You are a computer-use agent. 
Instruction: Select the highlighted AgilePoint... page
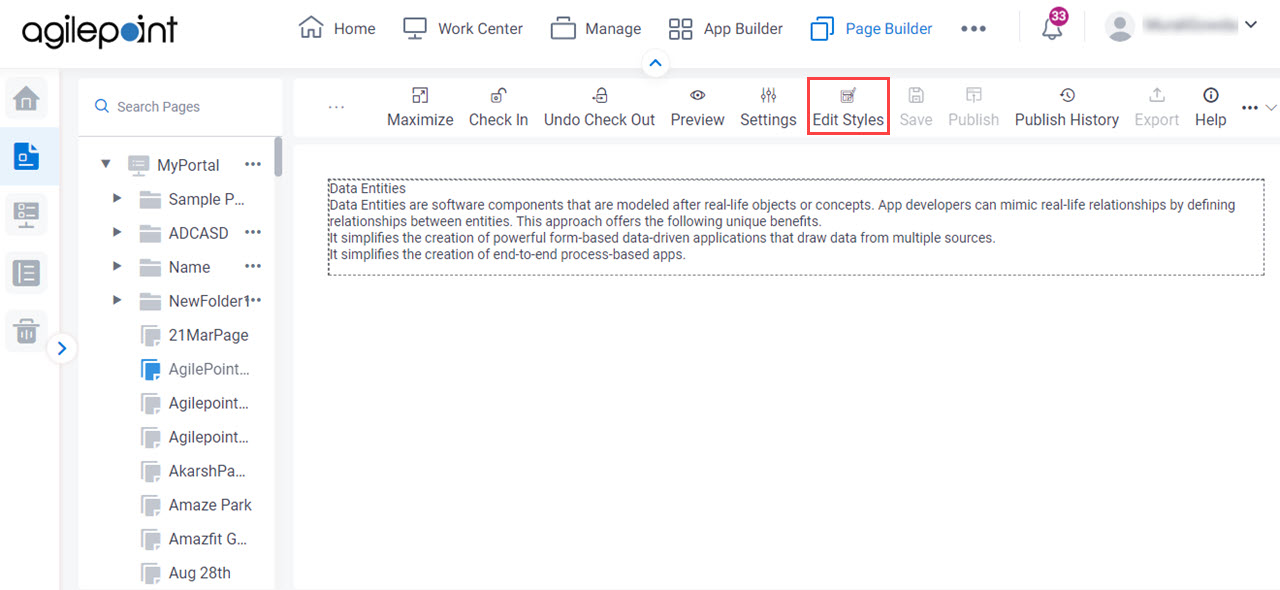[x=209, y=369]
